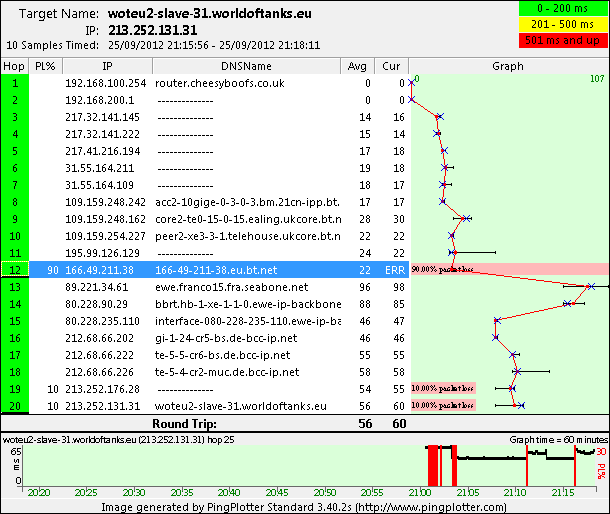610x514 pixels.
Task: Click the router.cheesyboofs.co.uk DNS name
Action: click(220, 83)
